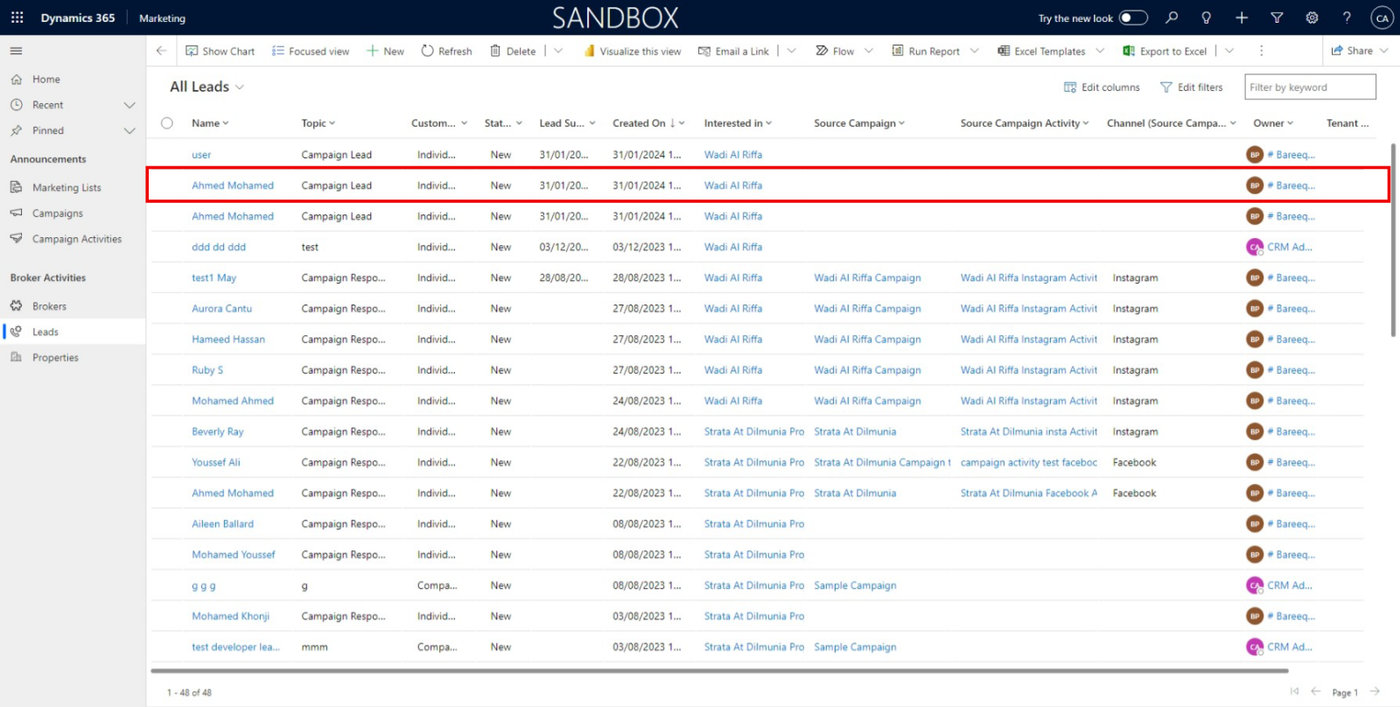
Task: Click the lightbulb assistant icon
Action: (x=1207, y=18)
